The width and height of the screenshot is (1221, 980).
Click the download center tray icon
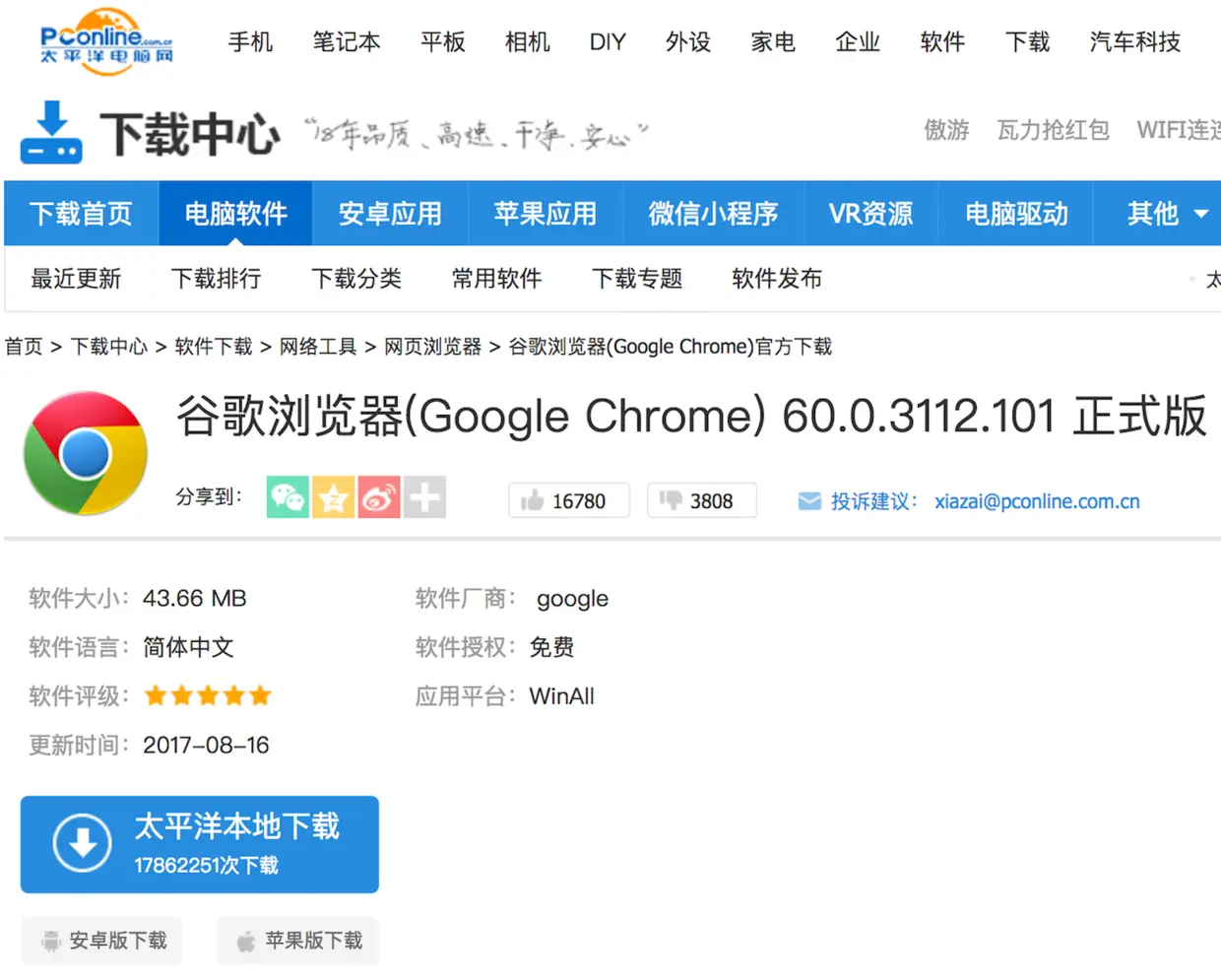(51, 132)
